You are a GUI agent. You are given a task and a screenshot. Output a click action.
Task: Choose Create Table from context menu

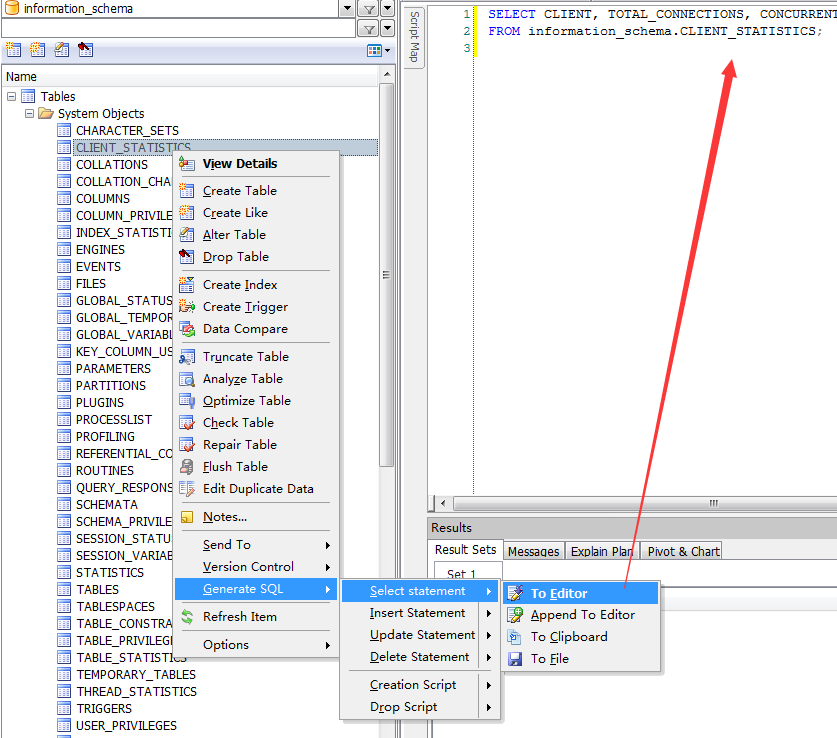[x=255, y=191]
